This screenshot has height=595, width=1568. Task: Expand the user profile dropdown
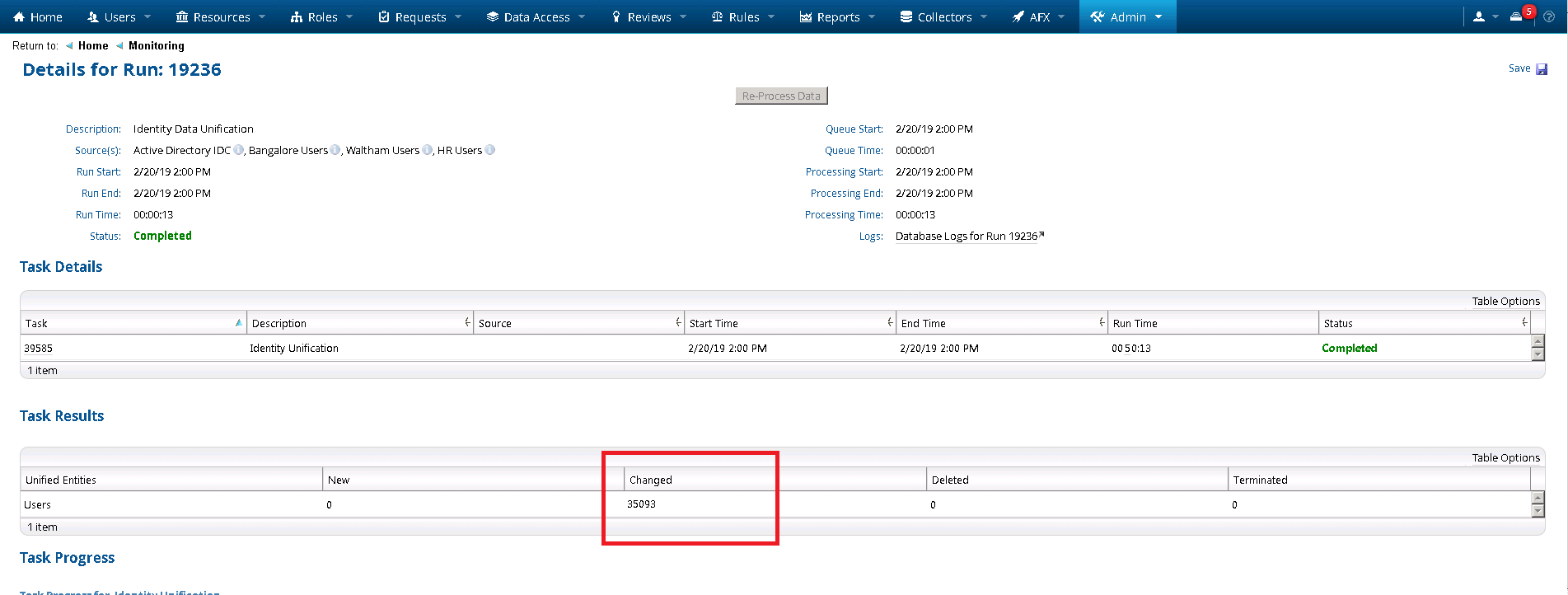[x=1485, y=16]
